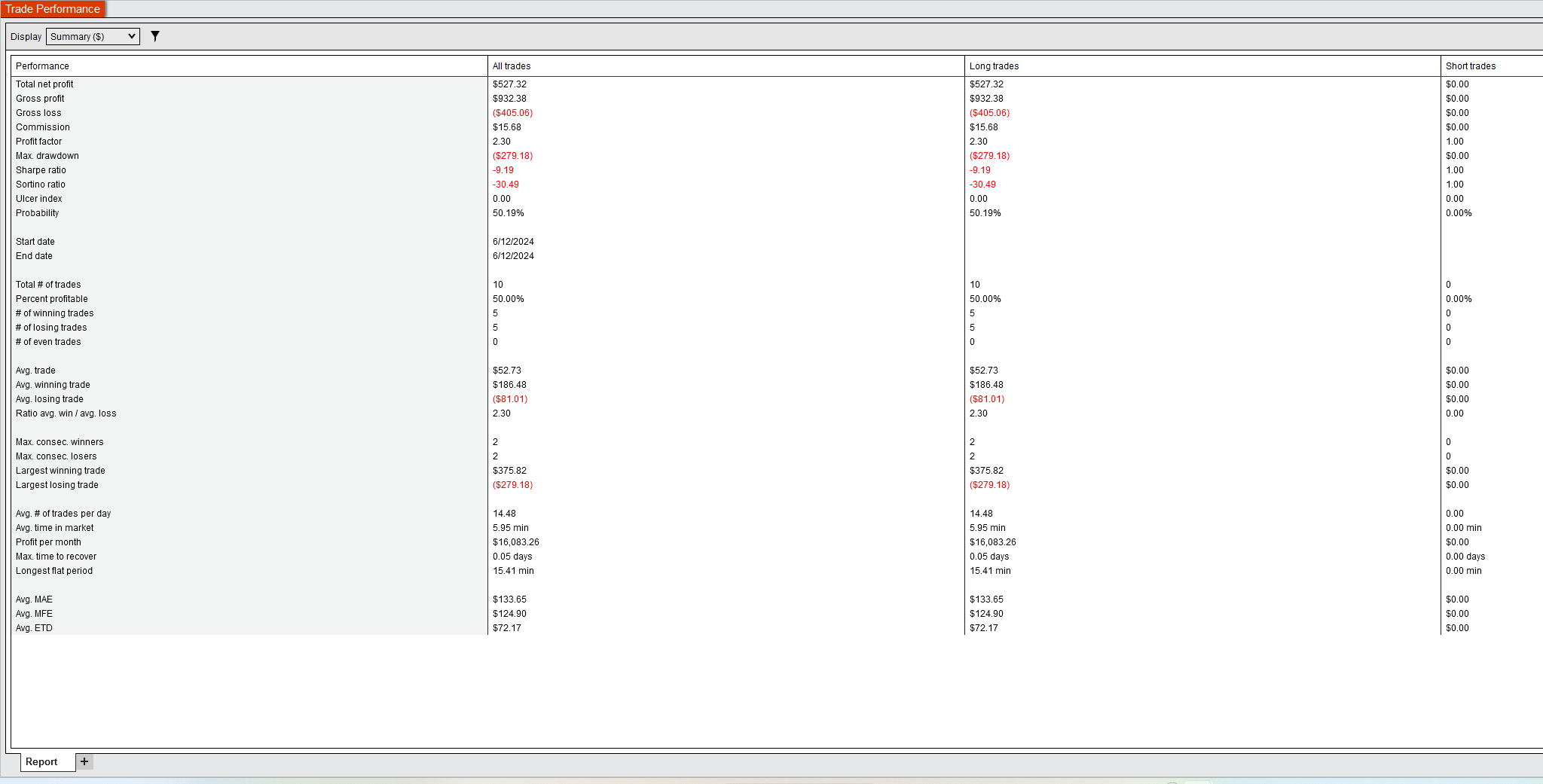Select the Profit per month row label
Image resolution: width=1543 pixels, height=784 pixels.
(x=48, y=542)
